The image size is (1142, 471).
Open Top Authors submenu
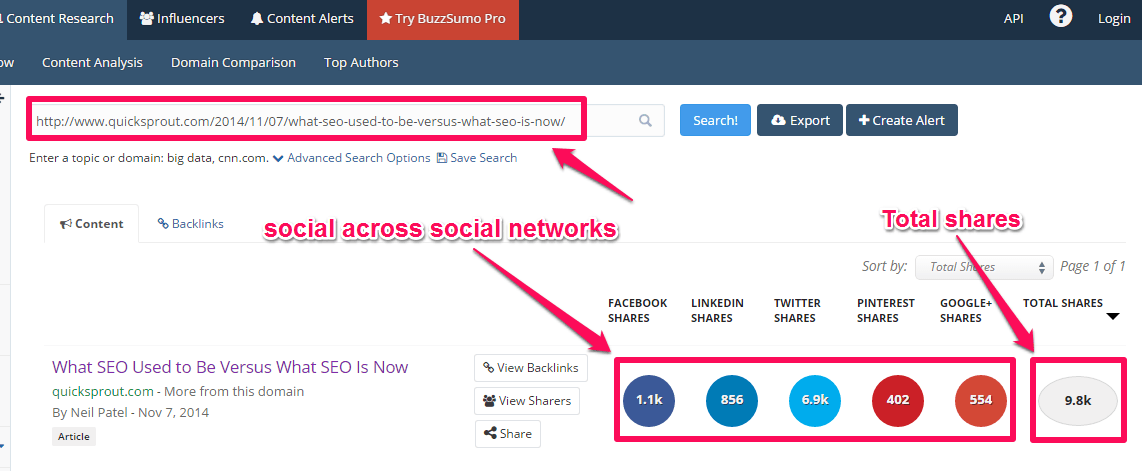(x=361, y=63)
